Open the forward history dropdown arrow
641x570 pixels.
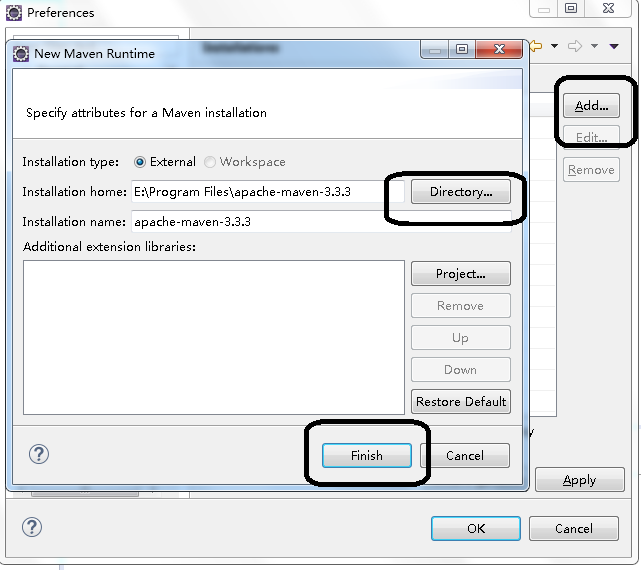[594, 46]
